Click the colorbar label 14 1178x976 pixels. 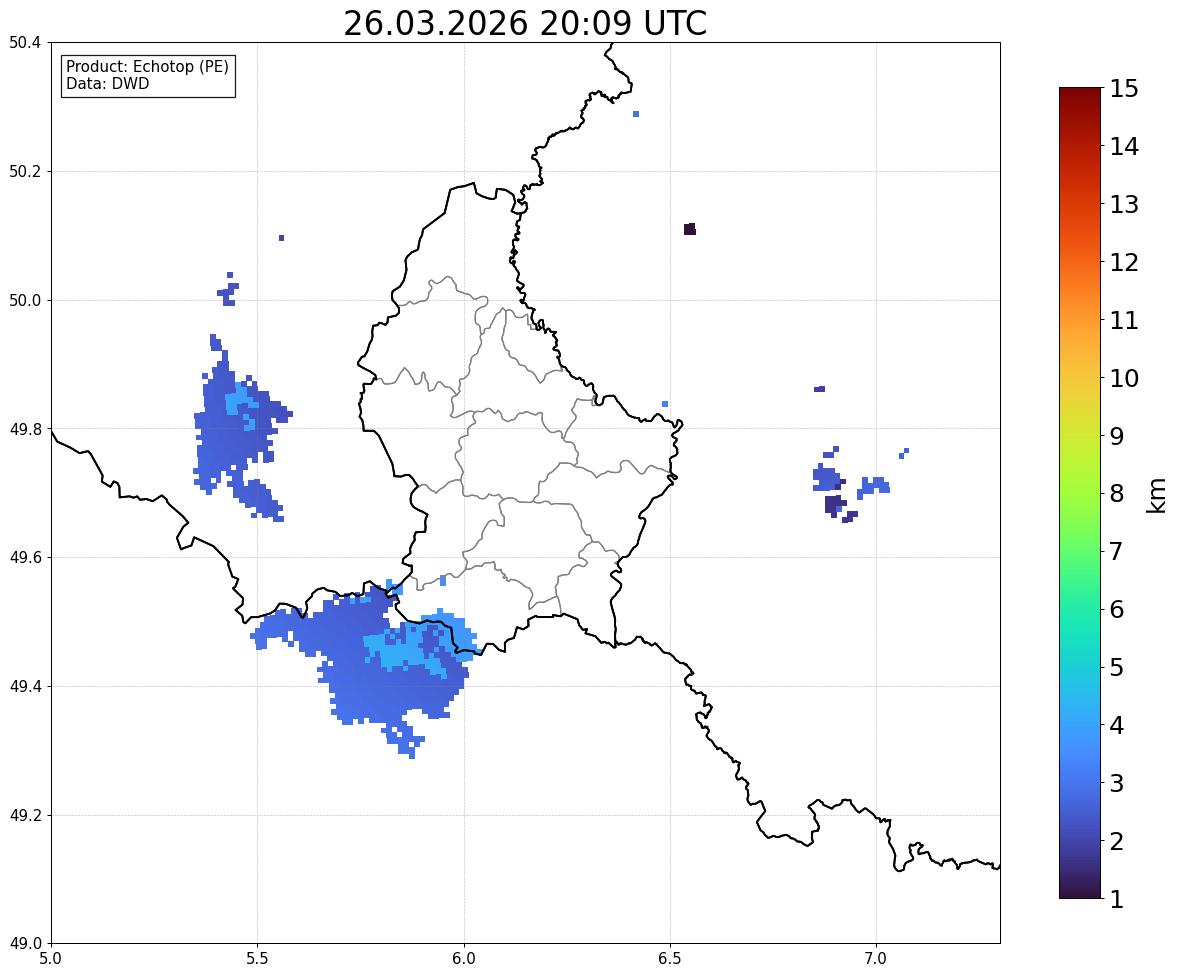point(1124,147)
